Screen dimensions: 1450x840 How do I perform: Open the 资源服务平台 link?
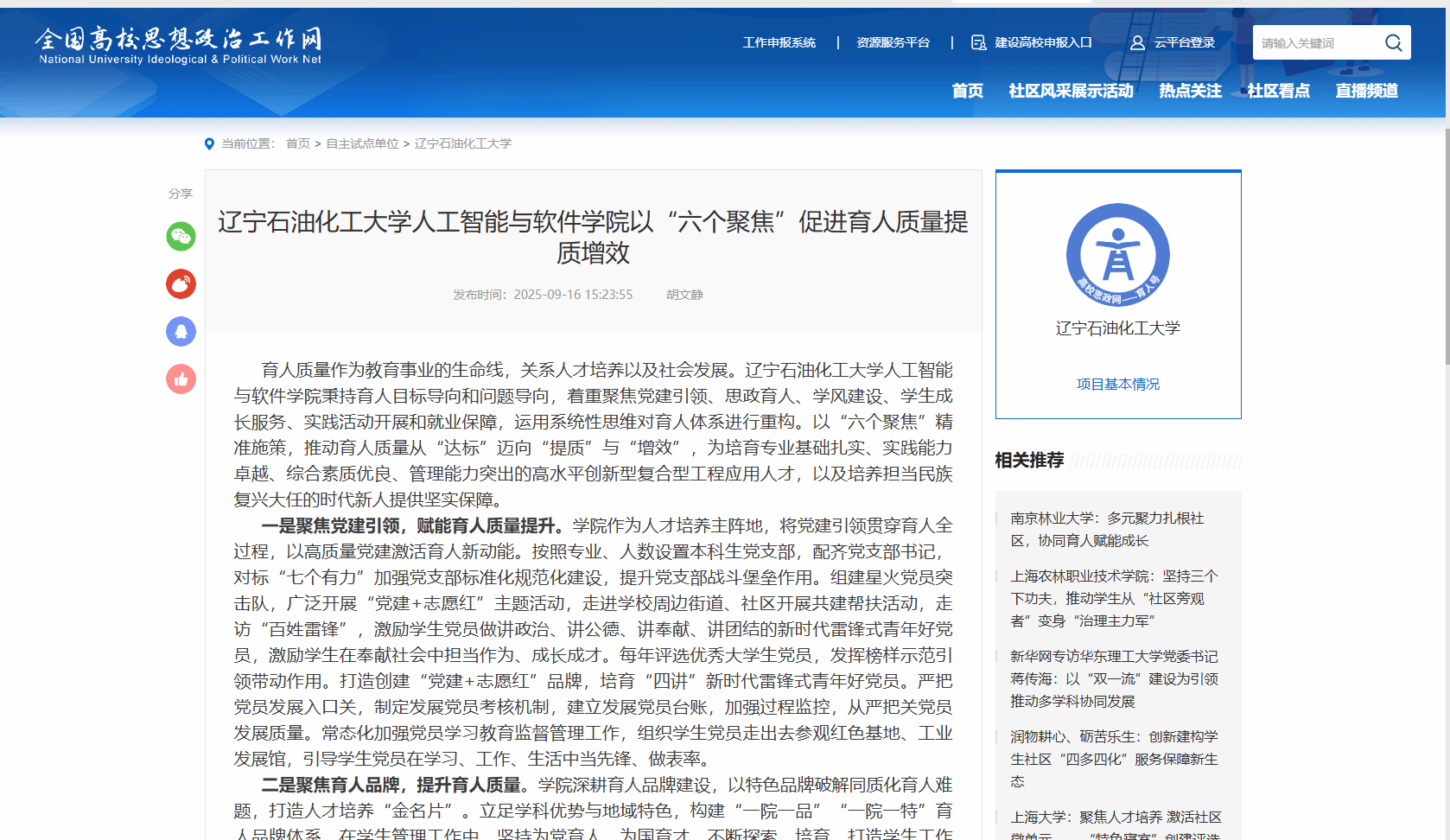(x=893, y=42)
